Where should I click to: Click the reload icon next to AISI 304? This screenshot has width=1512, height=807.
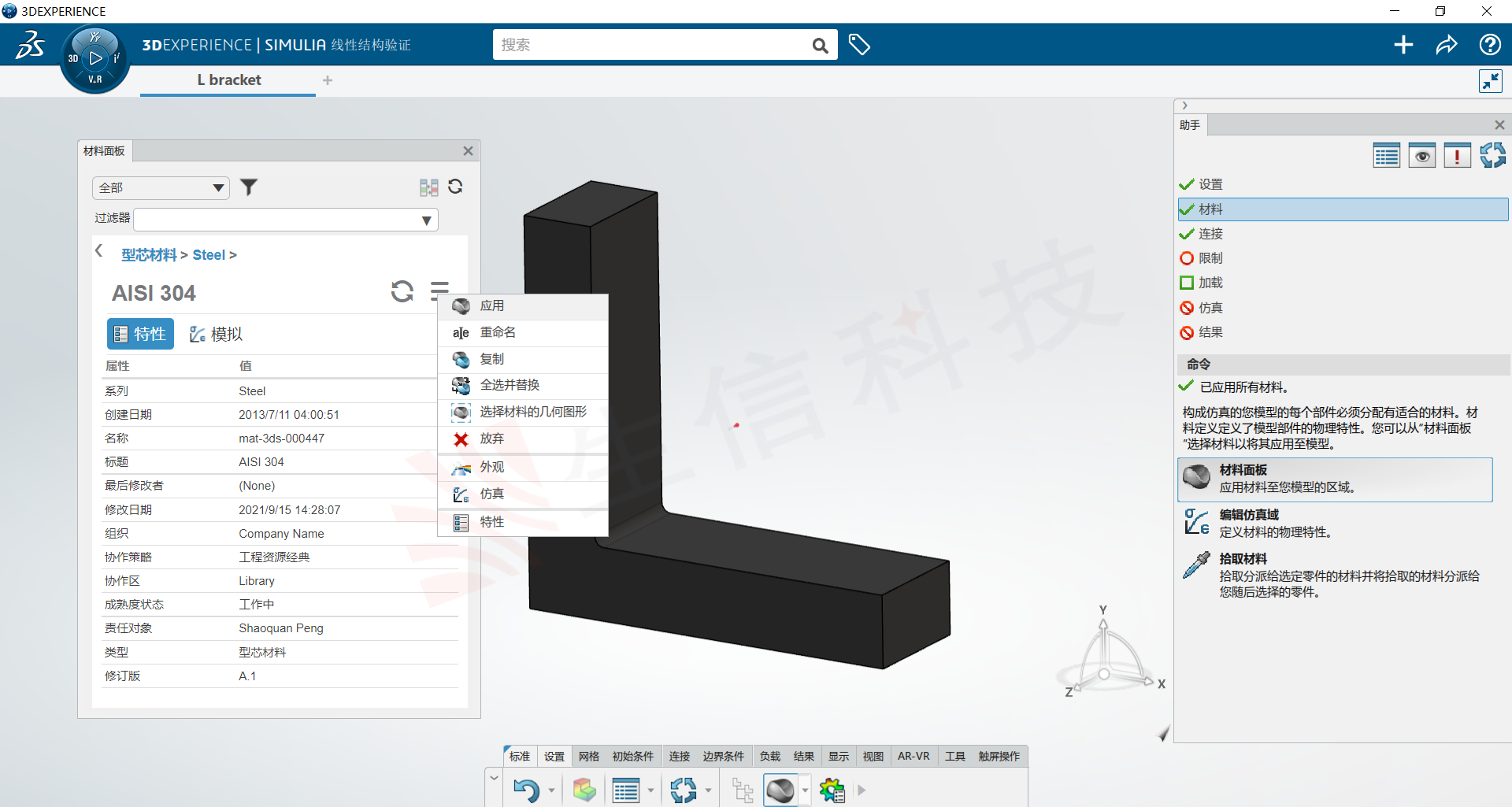pos(402,291)
